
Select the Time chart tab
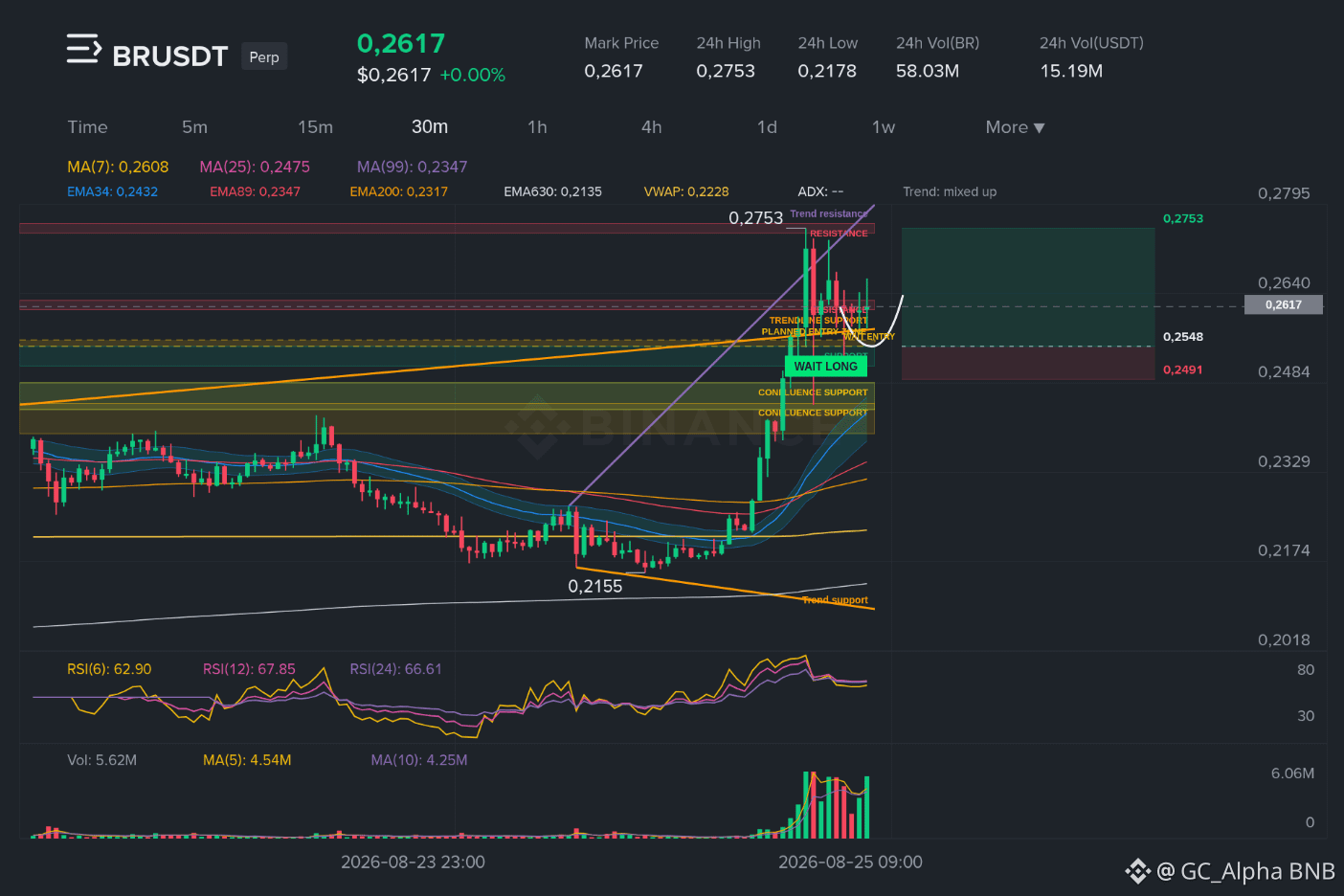(87, 127)
